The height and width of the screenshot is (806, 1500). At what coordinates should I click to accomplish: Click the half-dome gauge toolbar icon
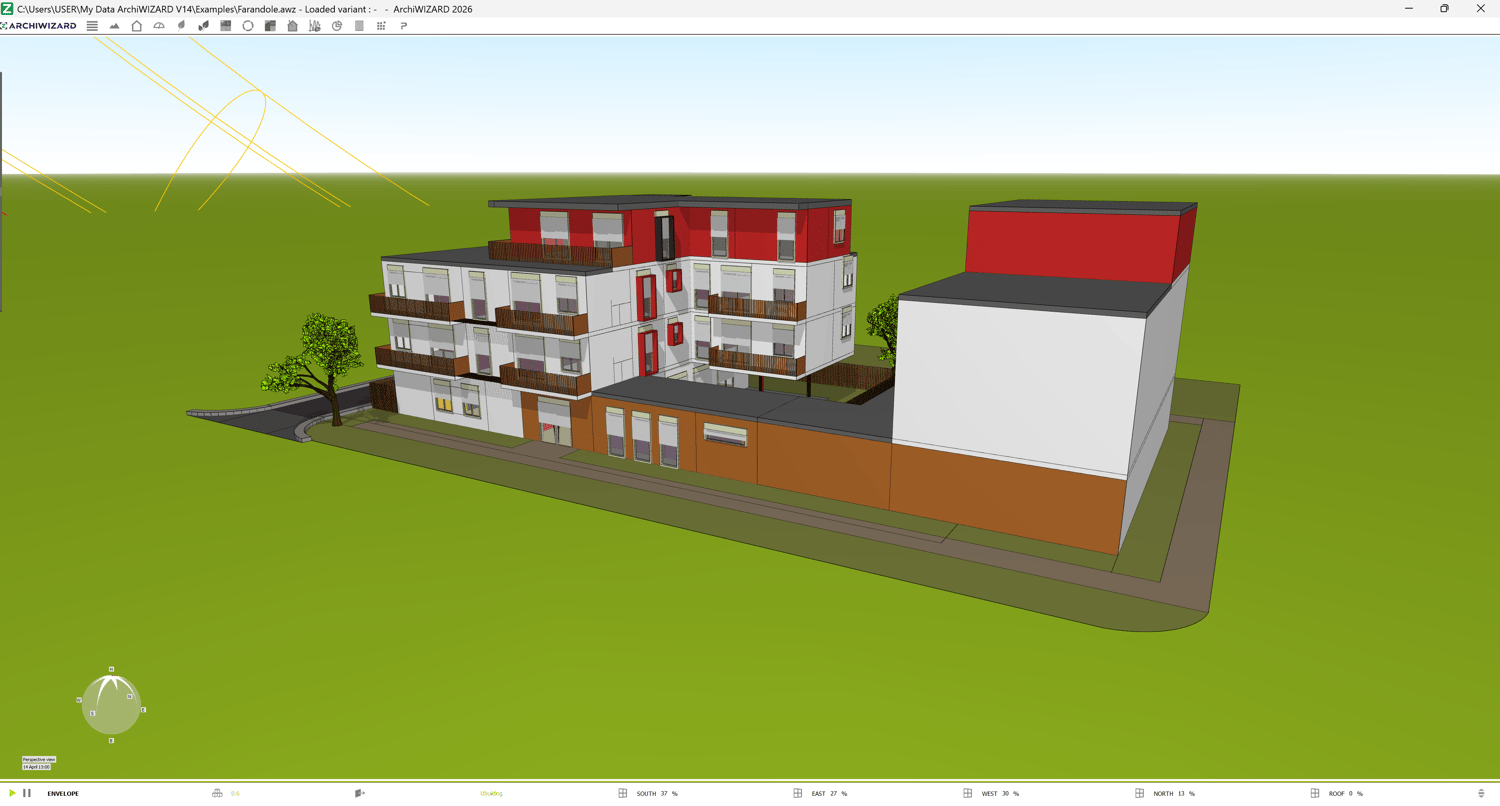tap(159, 26)
